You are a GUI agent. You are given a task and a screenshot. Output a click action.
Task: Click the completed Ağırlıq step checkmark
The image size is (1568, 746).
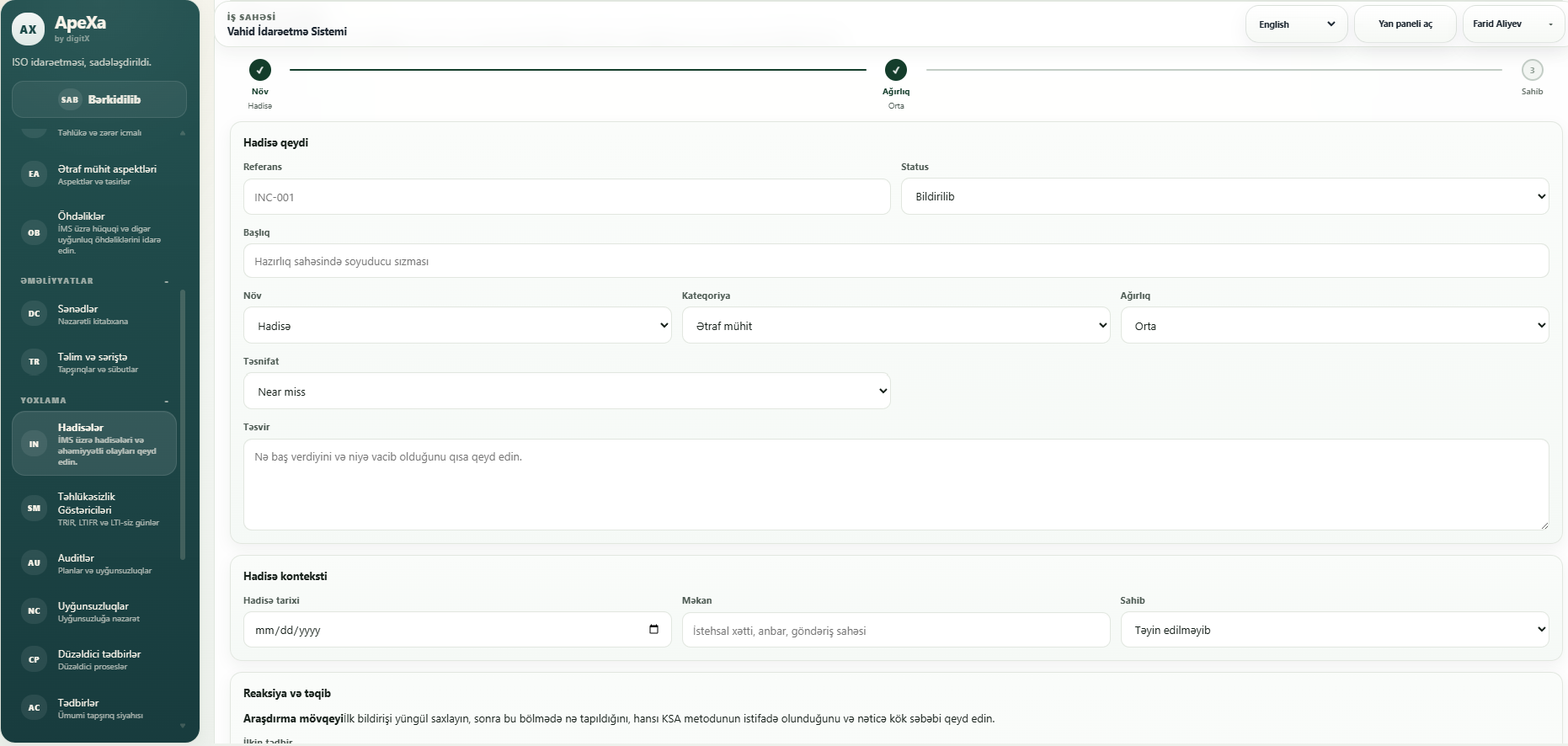(x=896, y=70)
